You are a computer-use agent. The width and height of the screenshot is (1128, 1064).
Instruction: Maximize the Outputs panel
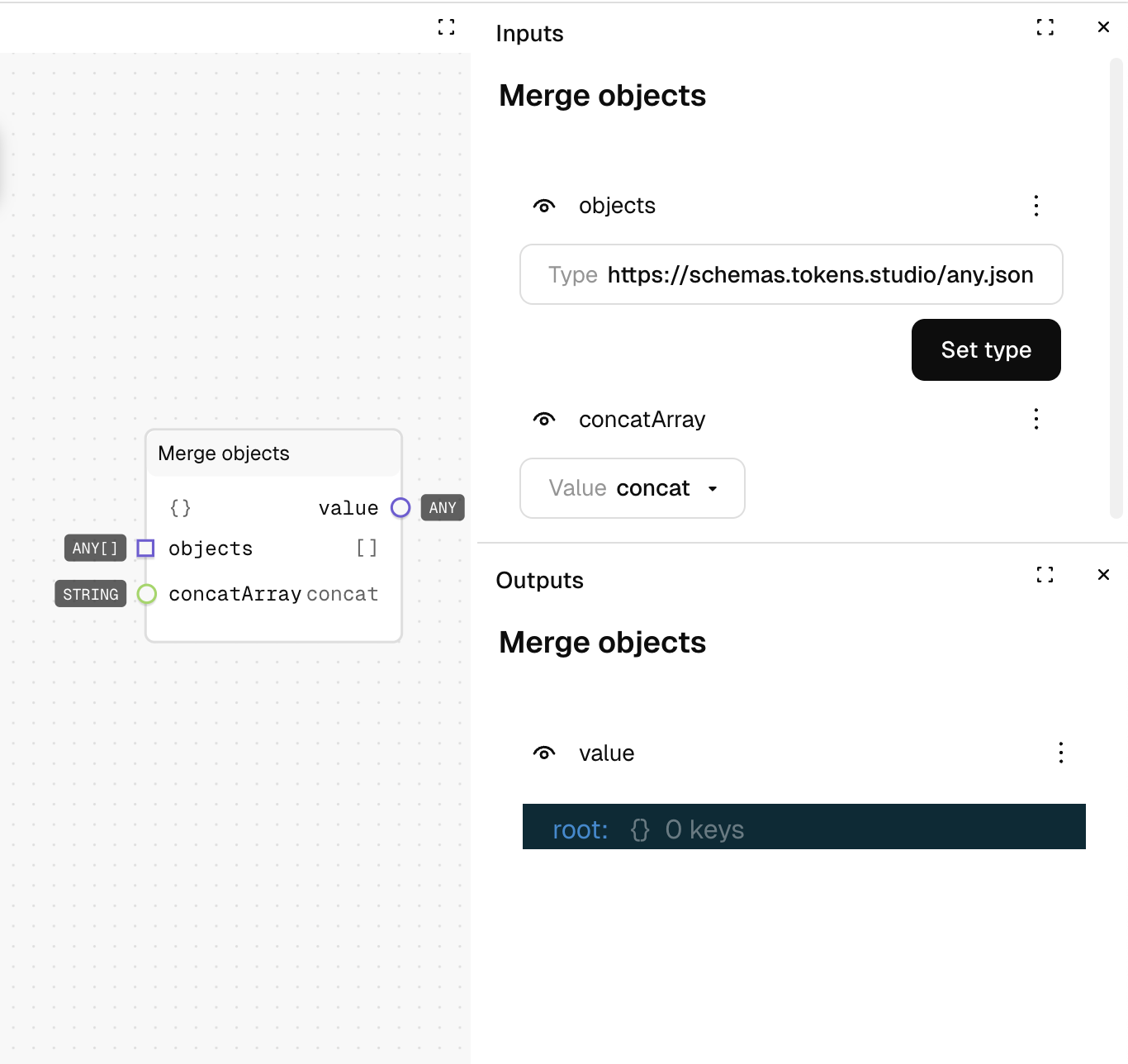click(x=1045, y=575)
